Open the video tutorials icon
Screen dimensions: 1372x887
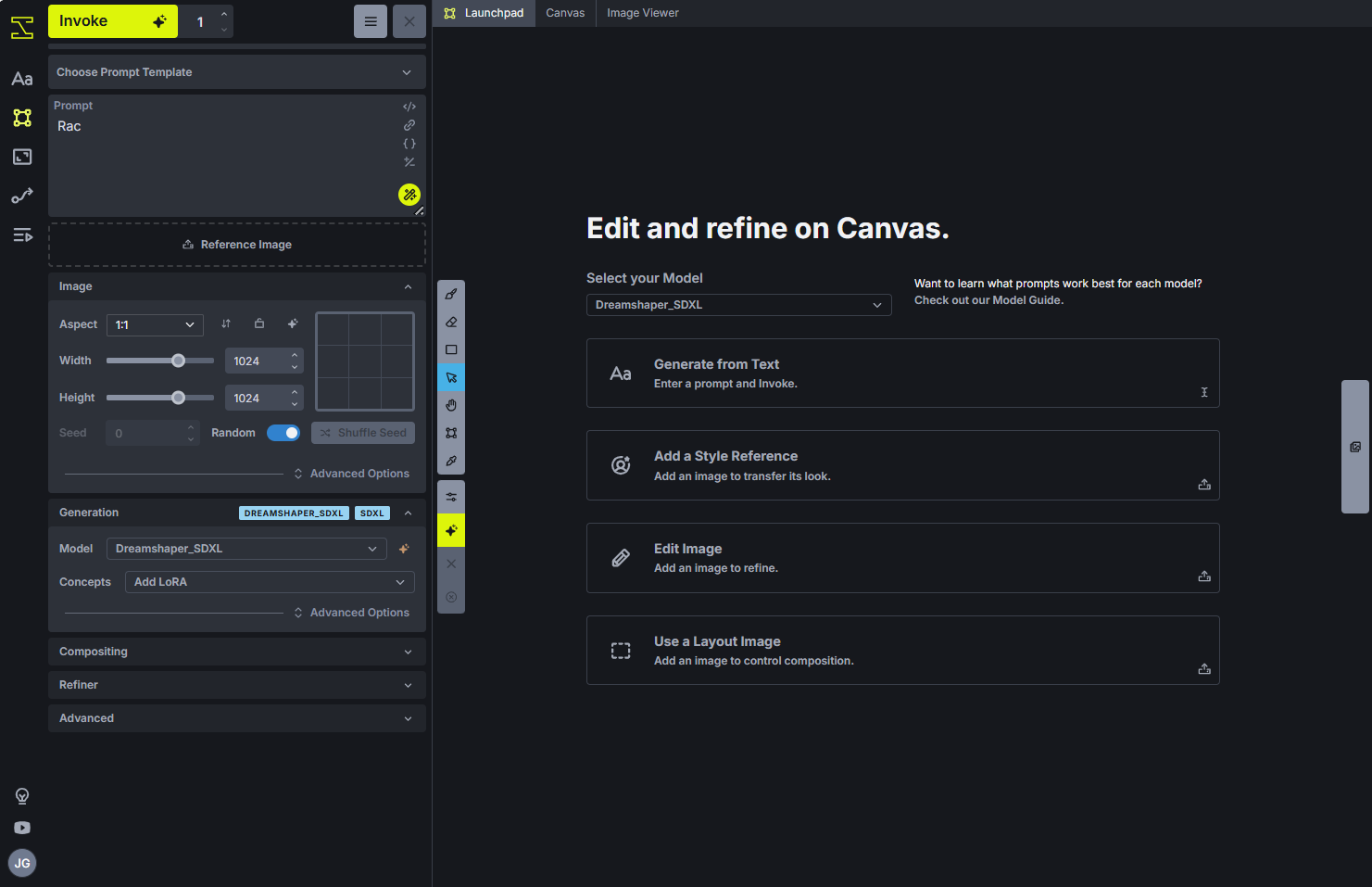click(x=22, y=828)
